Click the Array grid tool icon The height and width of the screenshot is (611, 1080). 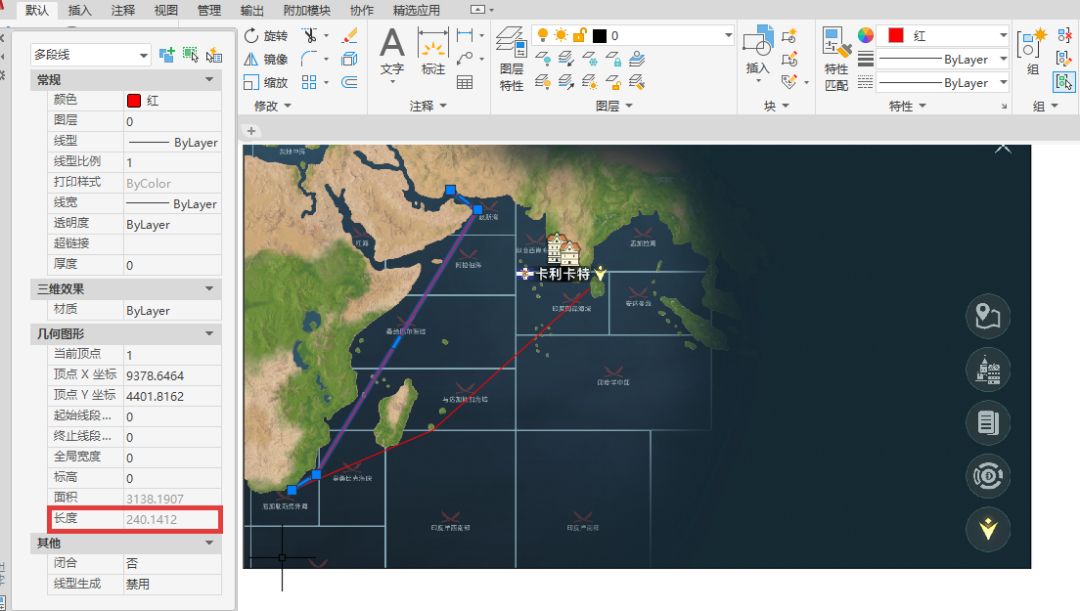pyautogui.click(x=309, y=83)
